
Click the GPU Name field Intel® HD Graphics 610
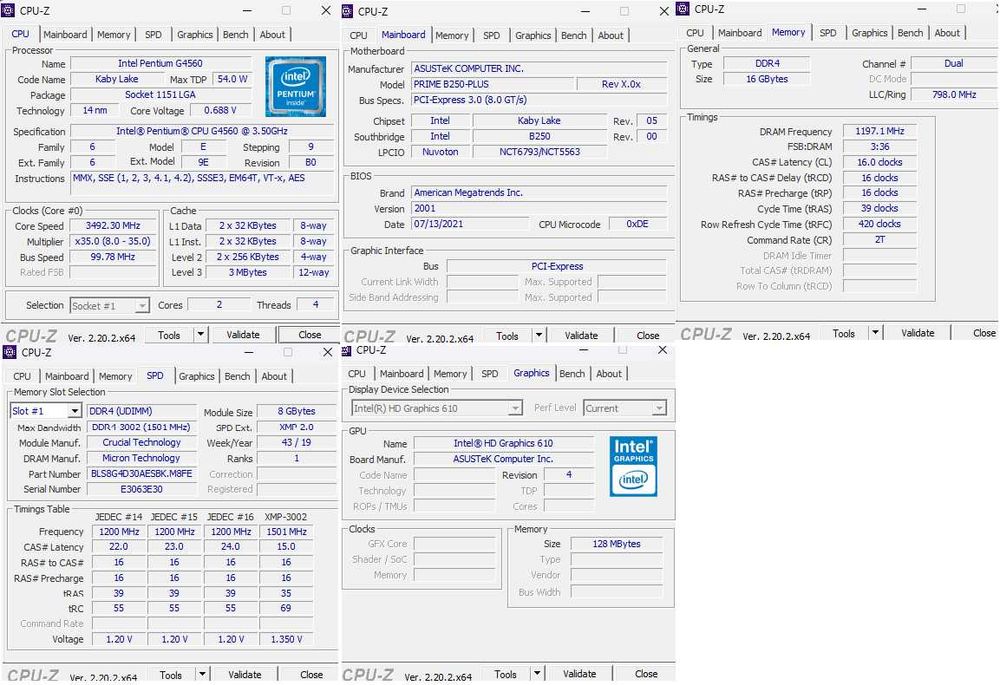tap(503, 443)
